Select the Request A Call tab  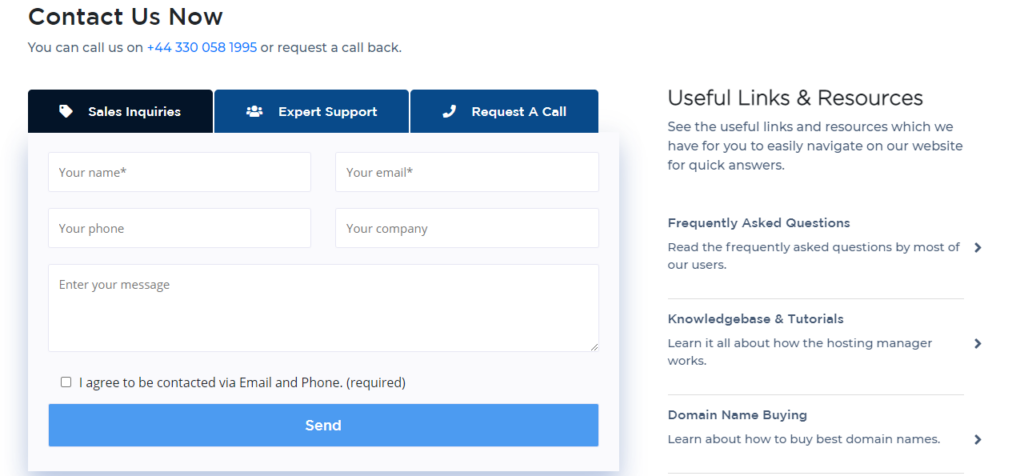pos(504,111)
